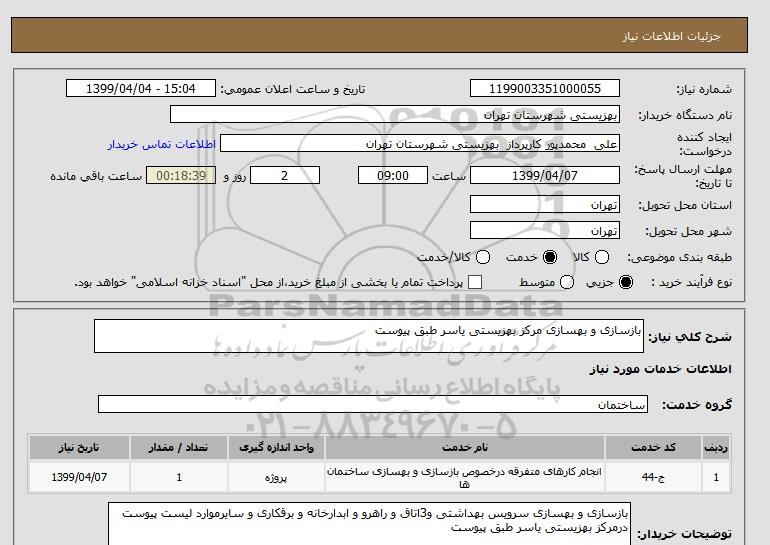Click the delivery province field تهران
The image size is (770, 545).
[545, 204]
